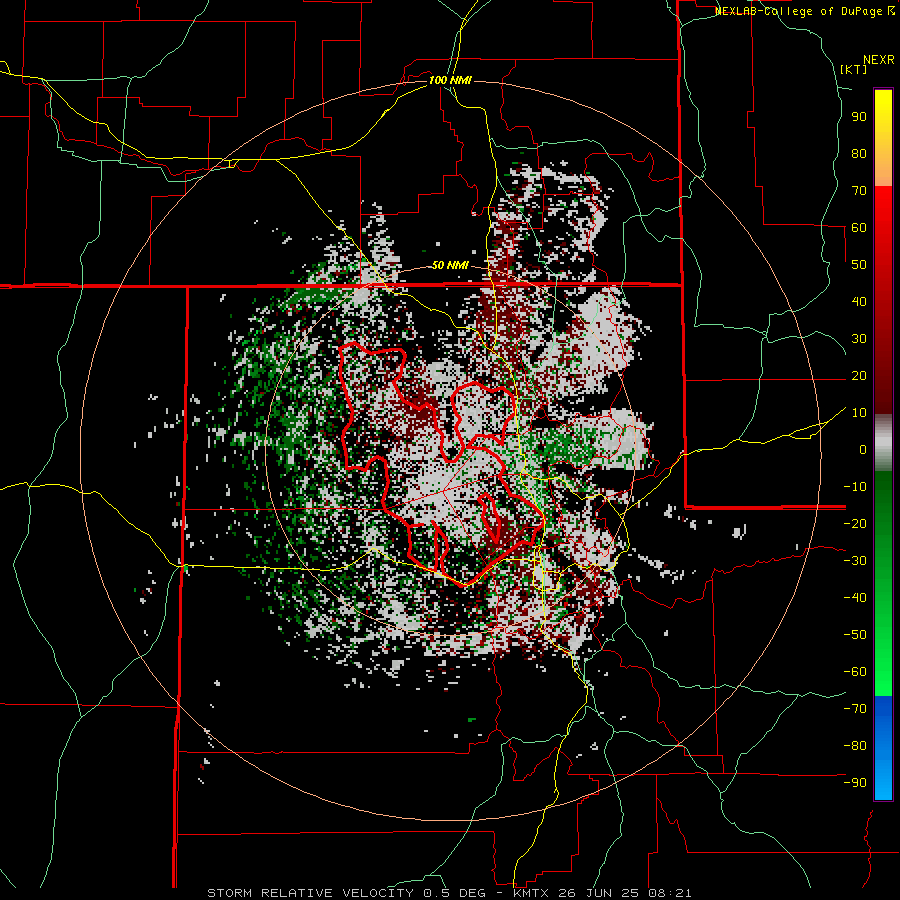The image size is (900, 900).
Task: Select the -80 value on velocity scale
Action: 855,746
